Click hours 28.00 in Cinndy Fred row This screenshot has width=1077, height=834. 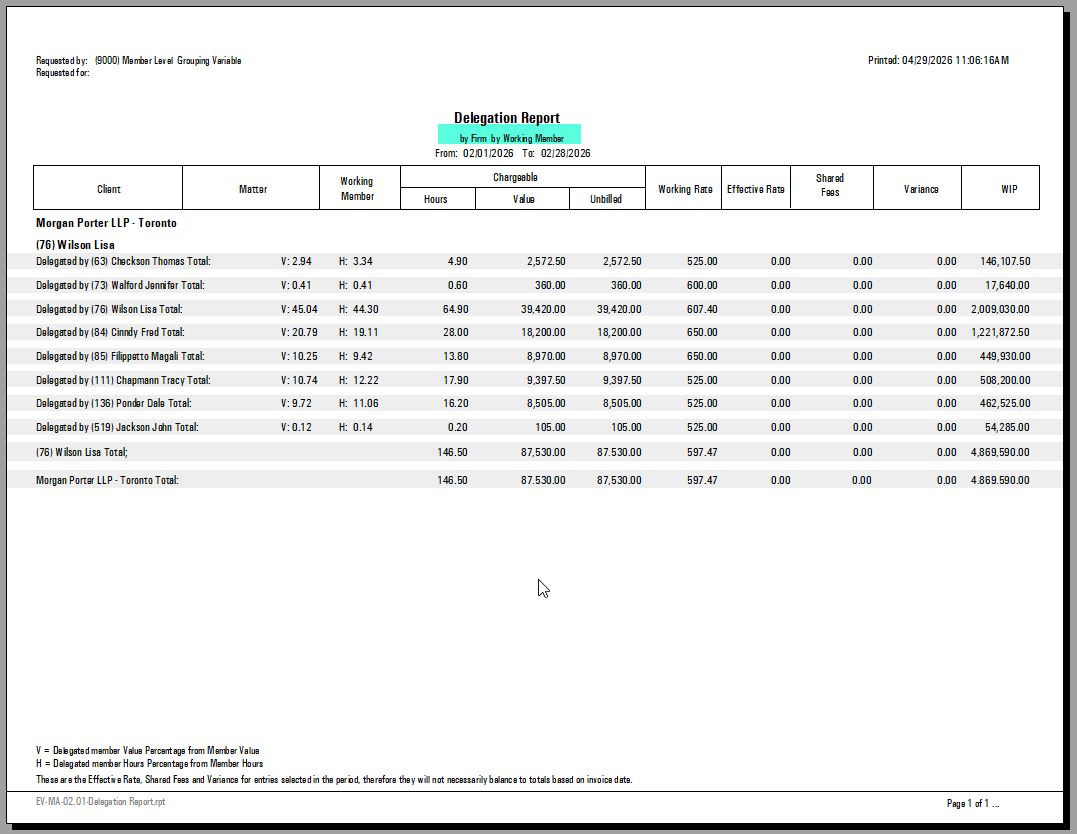(455, 333)
